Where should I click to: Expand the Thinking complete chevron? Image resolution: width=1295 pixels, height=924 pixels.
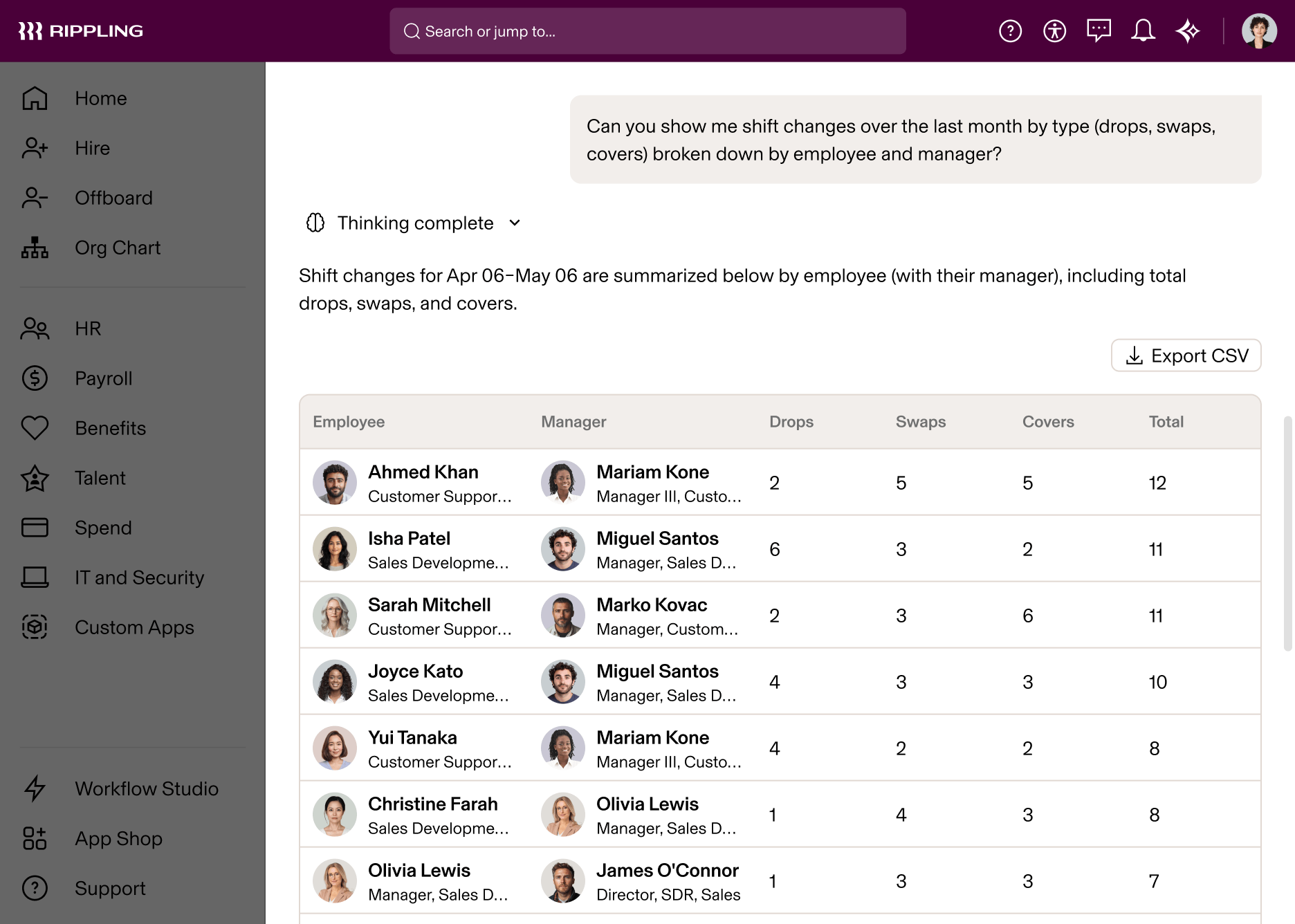pyautogui.click(x=515, y=223)
